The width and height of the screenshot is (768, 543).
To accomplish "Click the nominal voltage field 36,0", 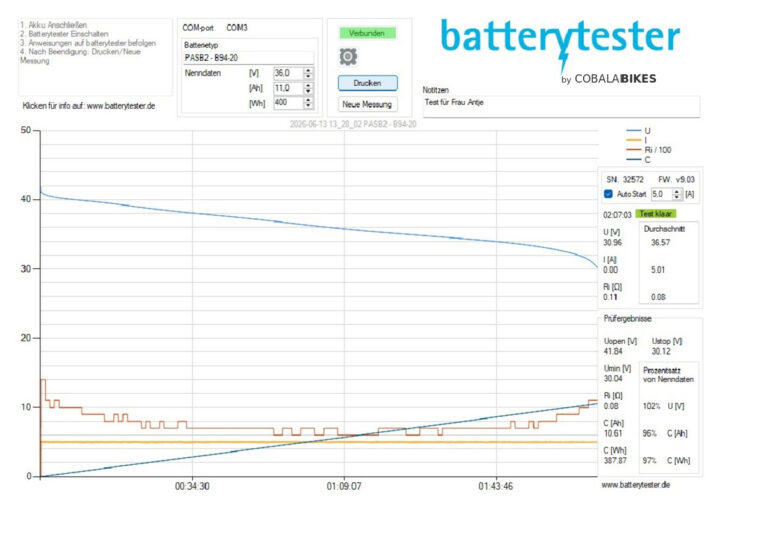I will pos(288,73).
